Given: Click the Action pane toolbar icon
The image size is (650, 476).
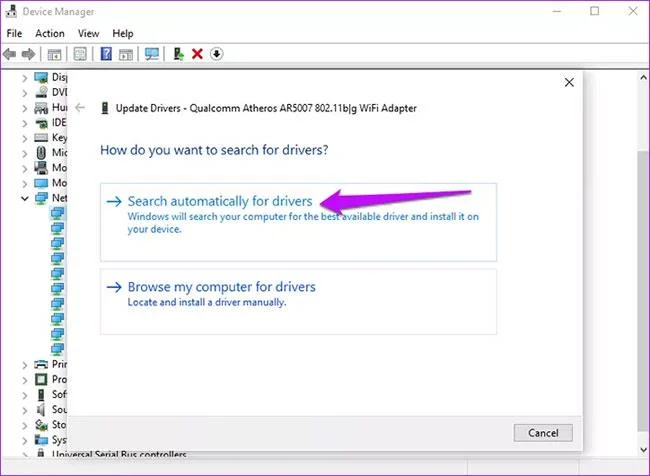Looking at the screenshot, I should (126, 54).
